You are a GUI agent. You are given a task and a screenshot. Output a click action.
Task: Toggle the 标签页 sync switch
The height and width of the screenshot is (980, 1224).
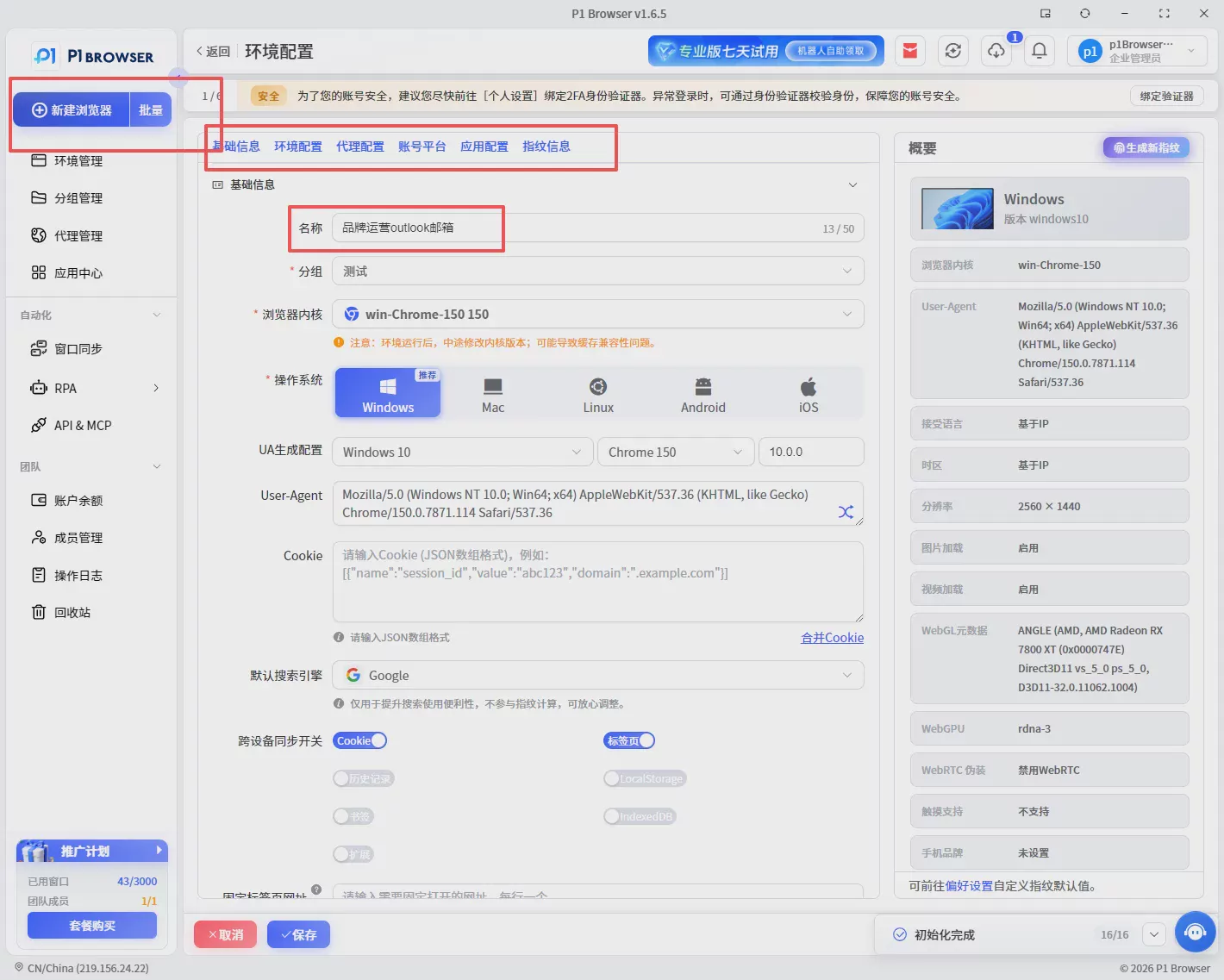[629, 740]
